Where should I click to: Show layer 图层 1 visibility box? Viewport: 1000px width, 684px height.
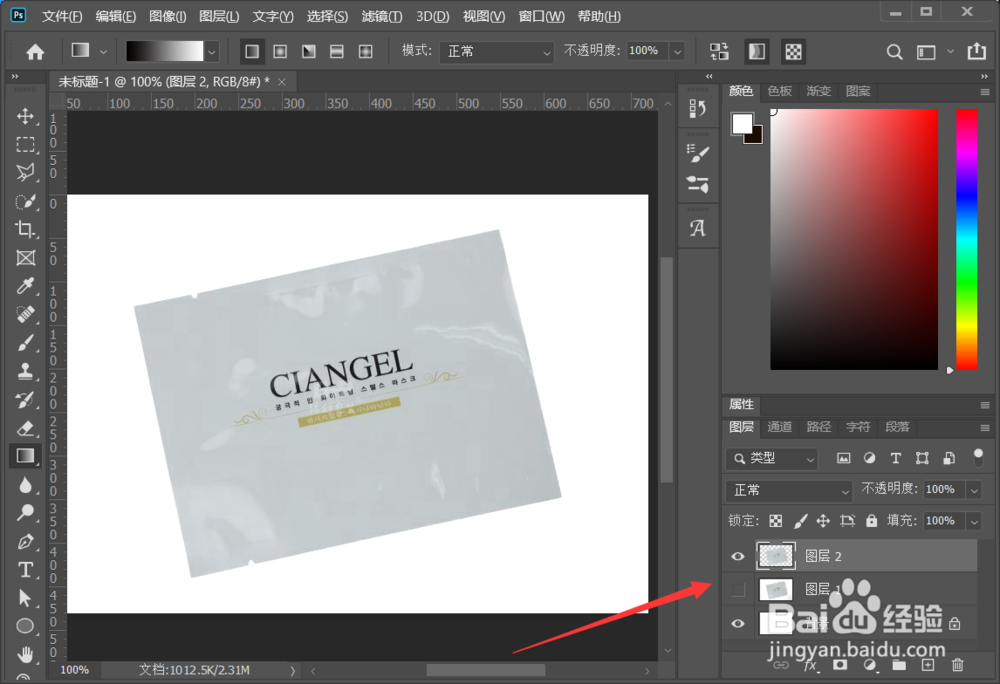point(738,590)
